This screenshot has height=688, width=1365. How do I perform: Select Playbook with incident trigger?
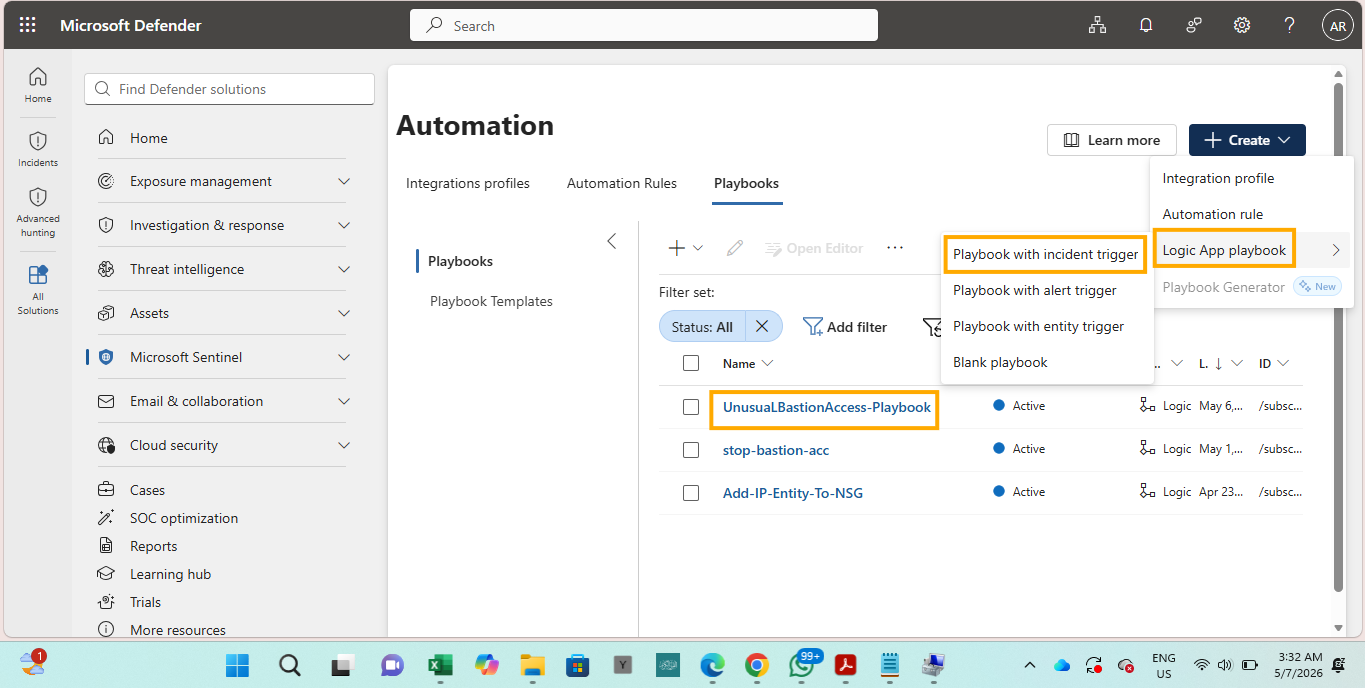pyautogui.click(x=1045, y=254)
